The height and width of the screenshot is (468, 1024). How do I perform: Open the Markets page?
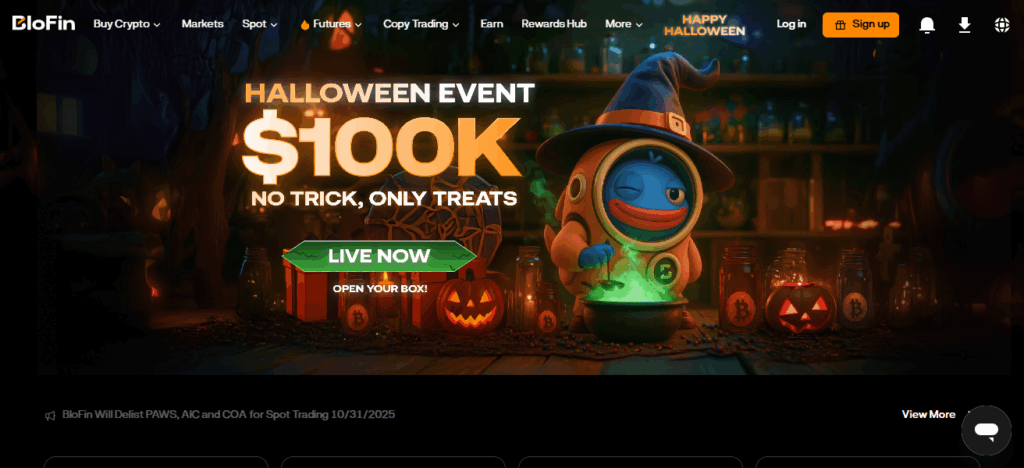(x=202, y=24)
